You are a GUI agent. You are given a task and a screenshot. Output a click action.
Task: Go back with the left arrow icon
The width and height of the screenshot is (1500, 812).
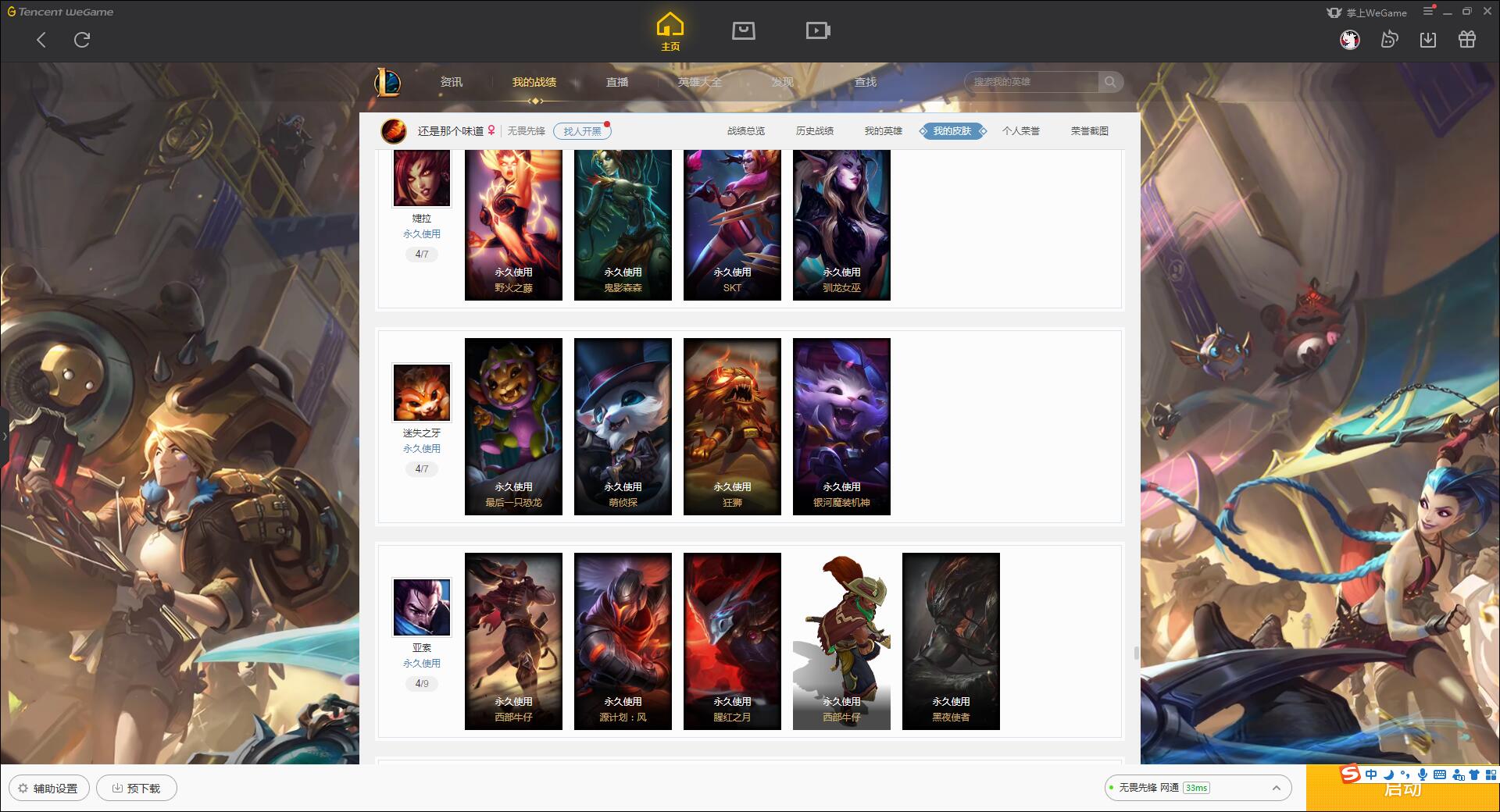tap(41, 40)
